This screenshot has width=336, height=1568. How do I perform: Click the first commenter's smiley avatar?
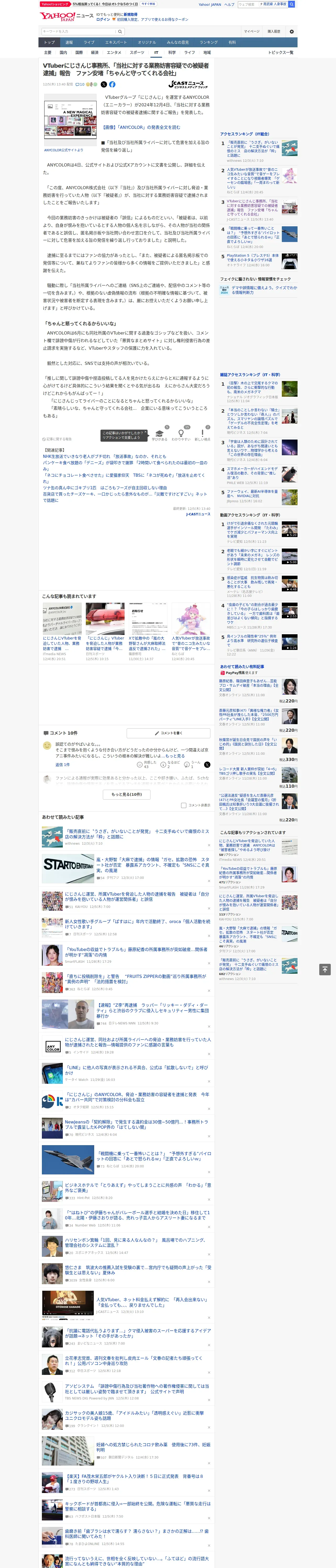pyautogui.click(x=47, y=746)
